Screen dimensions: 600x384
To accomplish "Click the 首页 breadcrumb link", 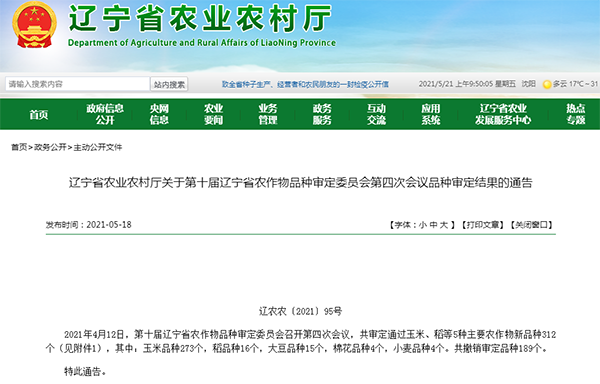I will coord(19,147).
